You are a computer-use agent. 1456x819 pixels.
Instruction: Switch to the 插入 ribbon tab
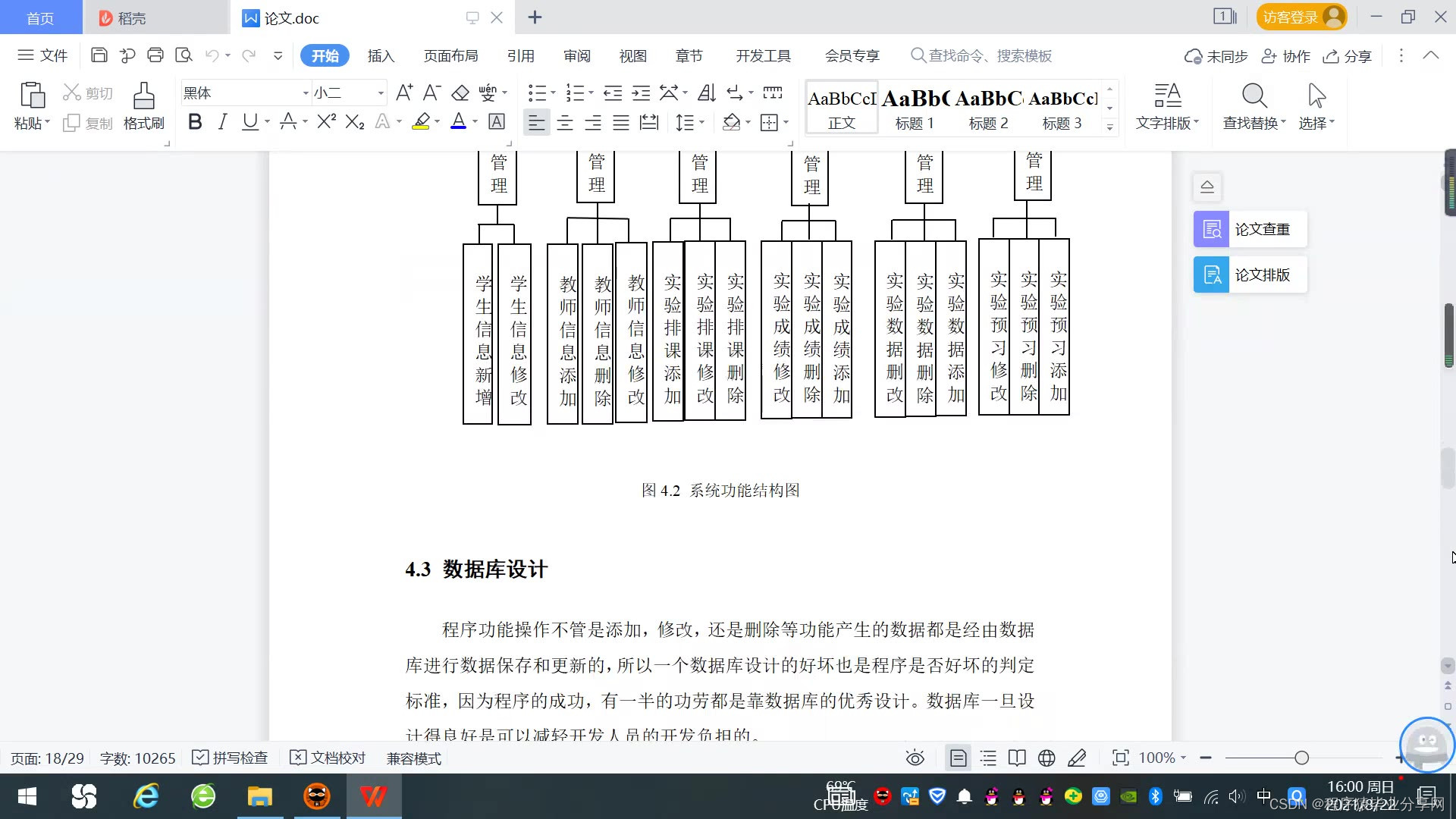381,56
